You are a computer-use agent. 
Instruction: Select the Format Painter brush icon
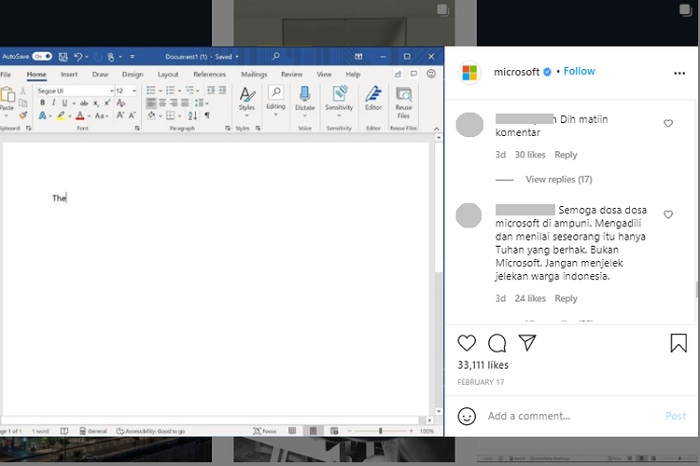[x=23, y=116]
